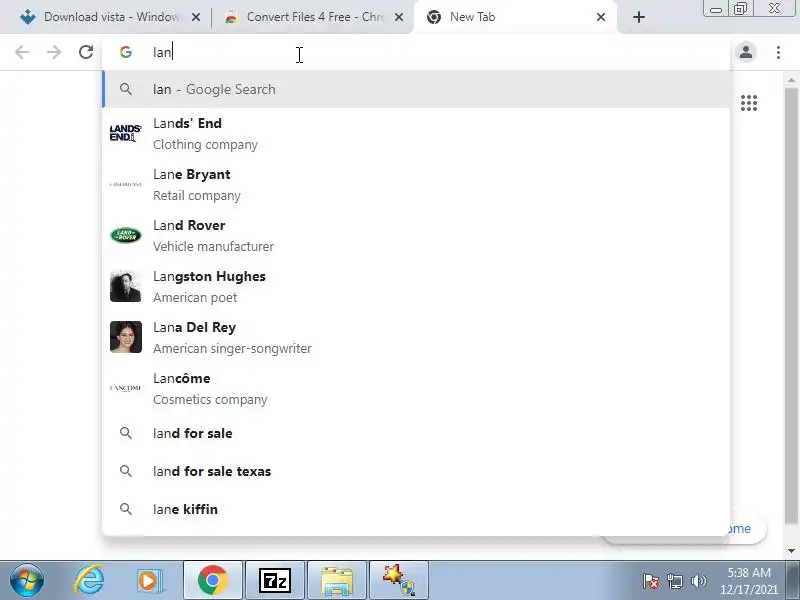The image size is (800, 600).
Task: Click magnifier icon beside 'land for sale texas'
Action: click(126, 471)
